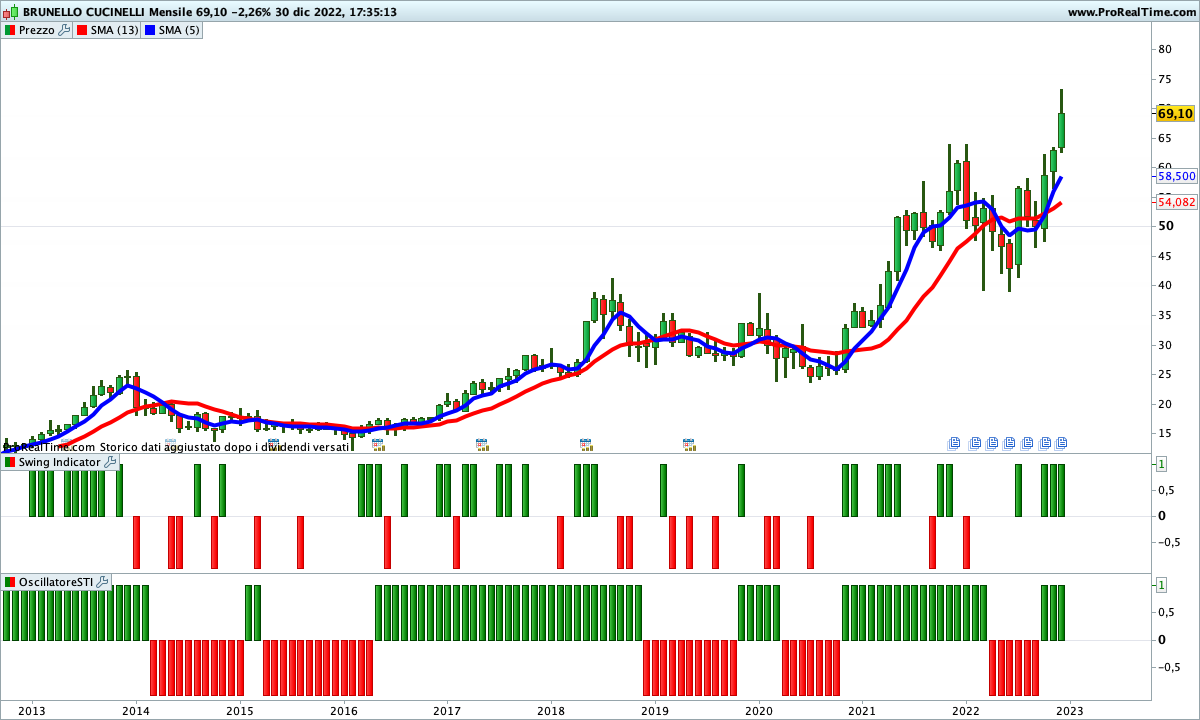The image size is (1200, 720).
Task: Select the Prezzo legend label
Action: [x=37, y=30]
